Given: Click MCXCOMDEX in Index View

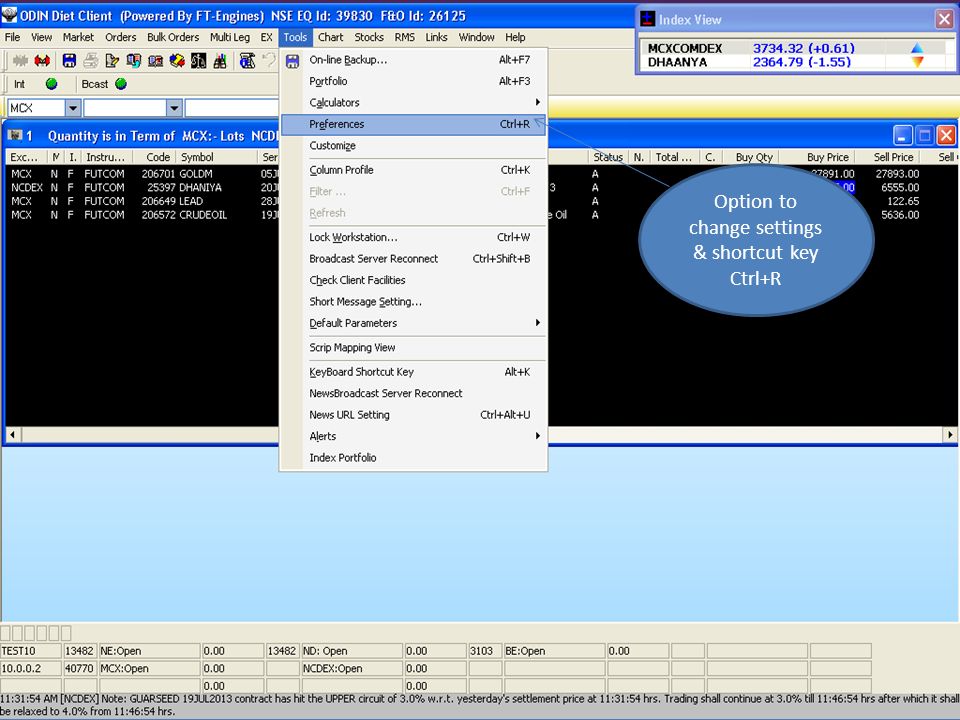Looking at the screenshot, I should click(x=684, y=48).
